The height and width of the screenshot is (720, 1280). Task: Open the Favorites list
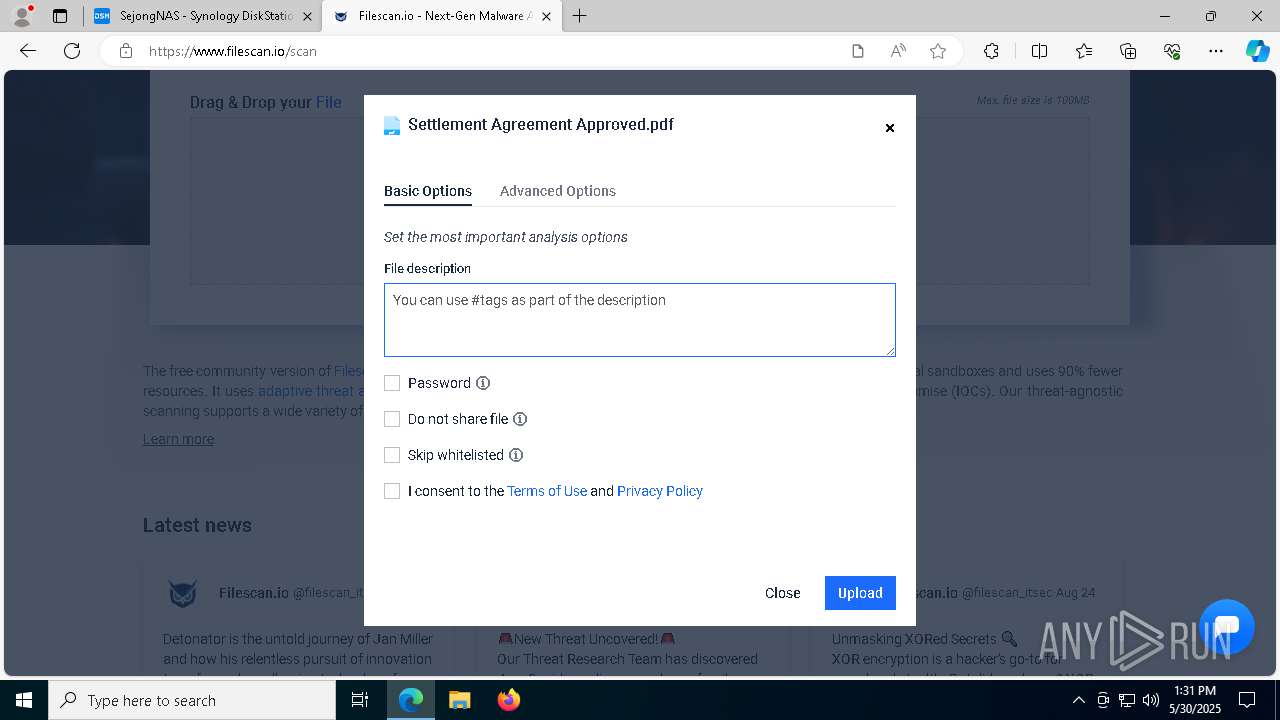(1084, 51)
